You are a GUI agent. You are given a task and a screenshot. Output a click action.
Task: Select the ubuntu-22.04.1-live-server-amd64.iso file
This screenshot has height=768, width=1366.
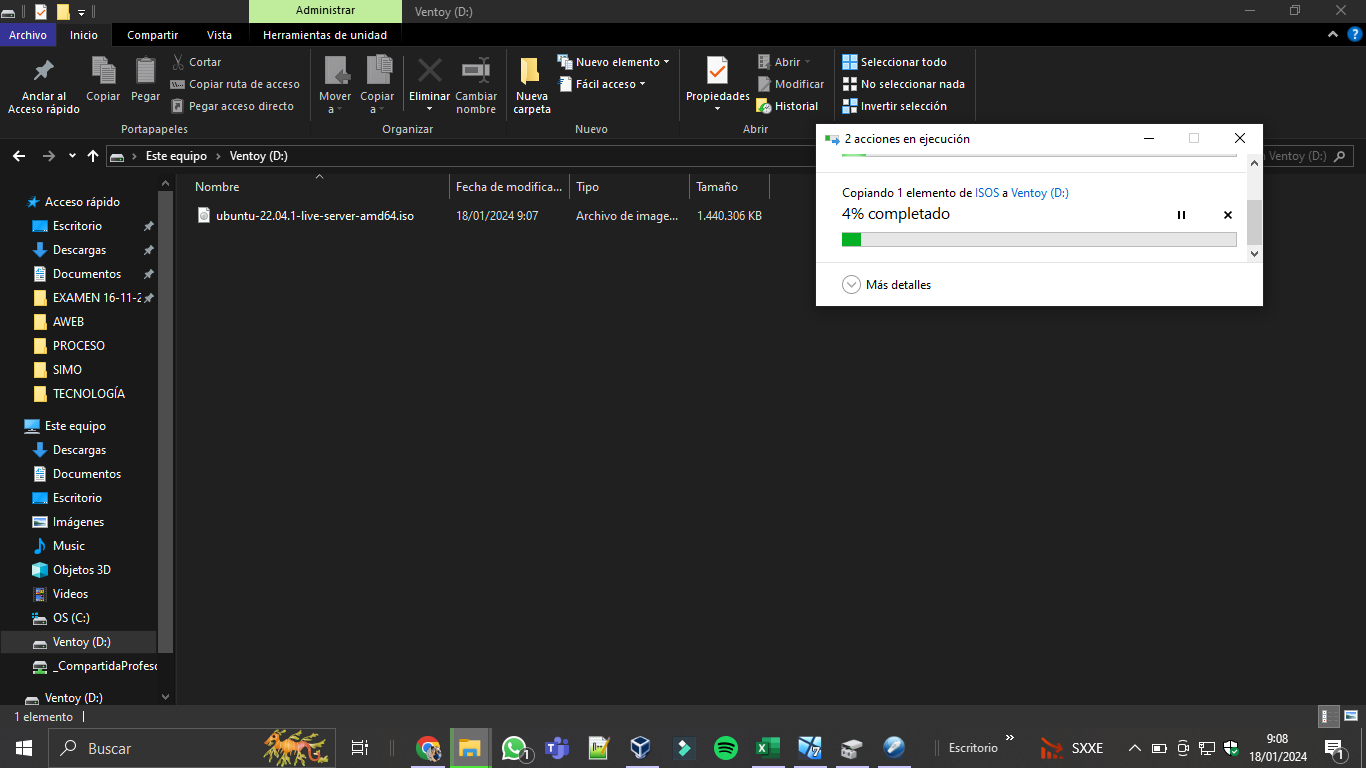coord(314,216)
